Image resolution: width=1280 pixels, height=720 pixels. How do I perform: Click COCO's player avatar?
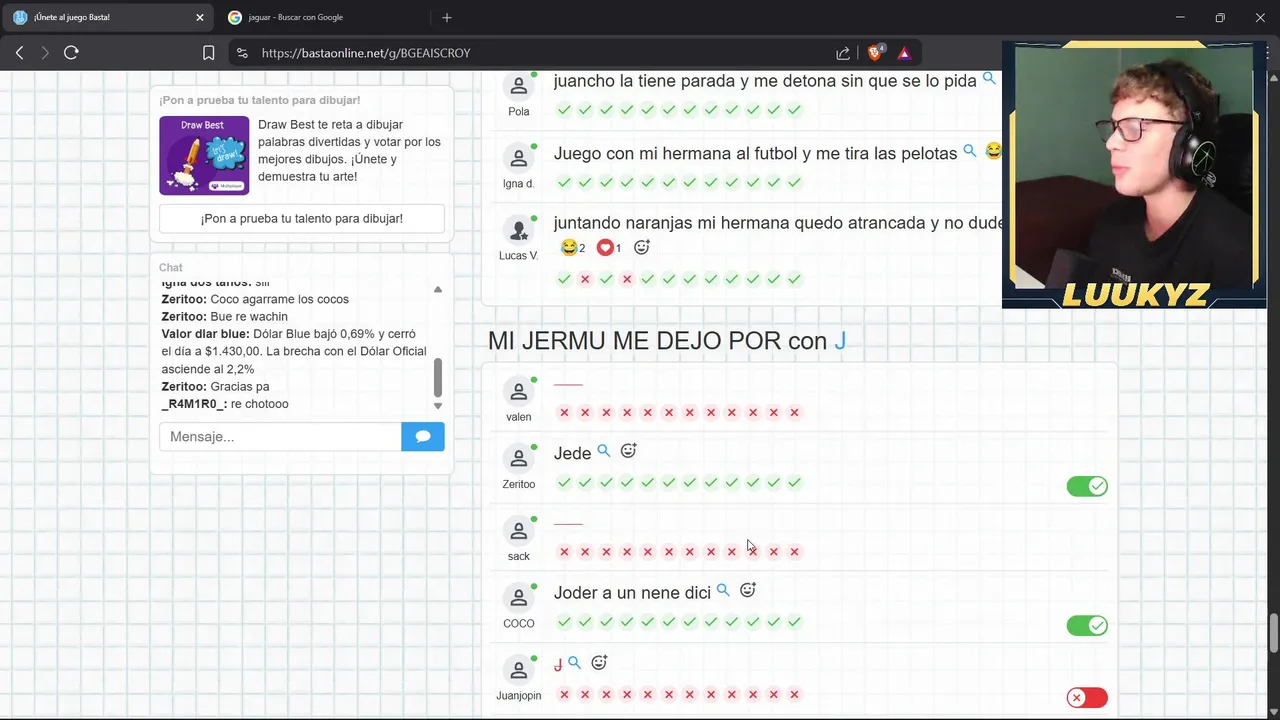click(x=518, y=598)
